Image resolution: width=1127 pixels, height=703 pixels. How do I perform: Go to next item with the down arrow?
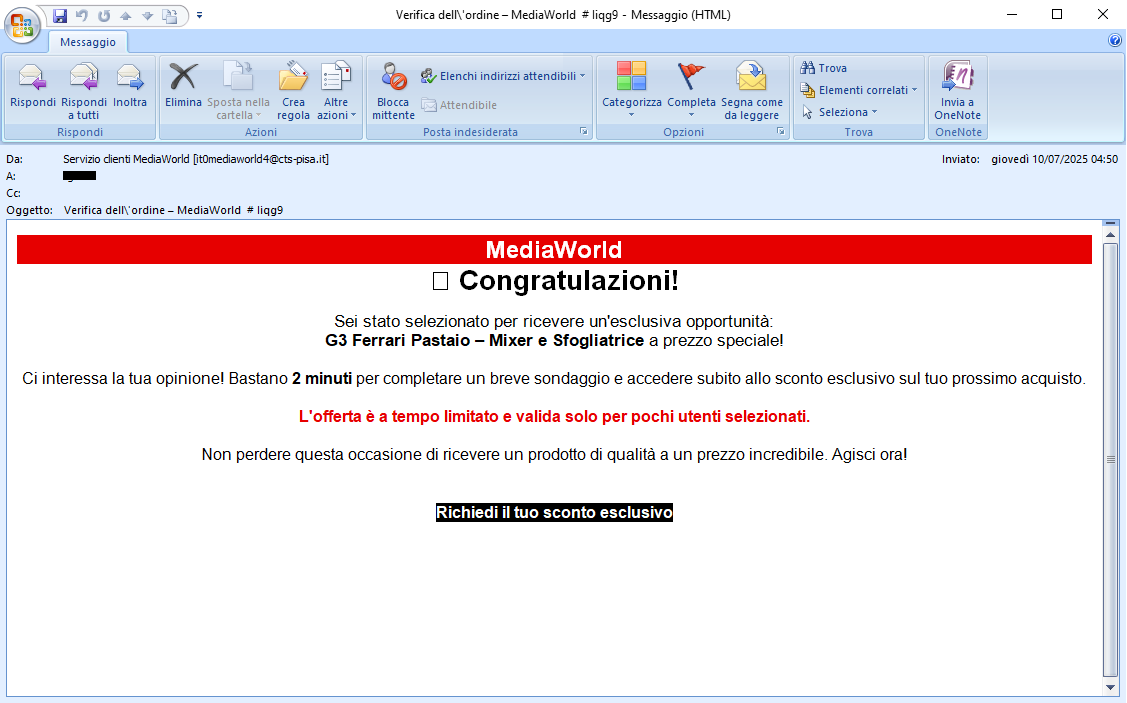tap(147, 15)
